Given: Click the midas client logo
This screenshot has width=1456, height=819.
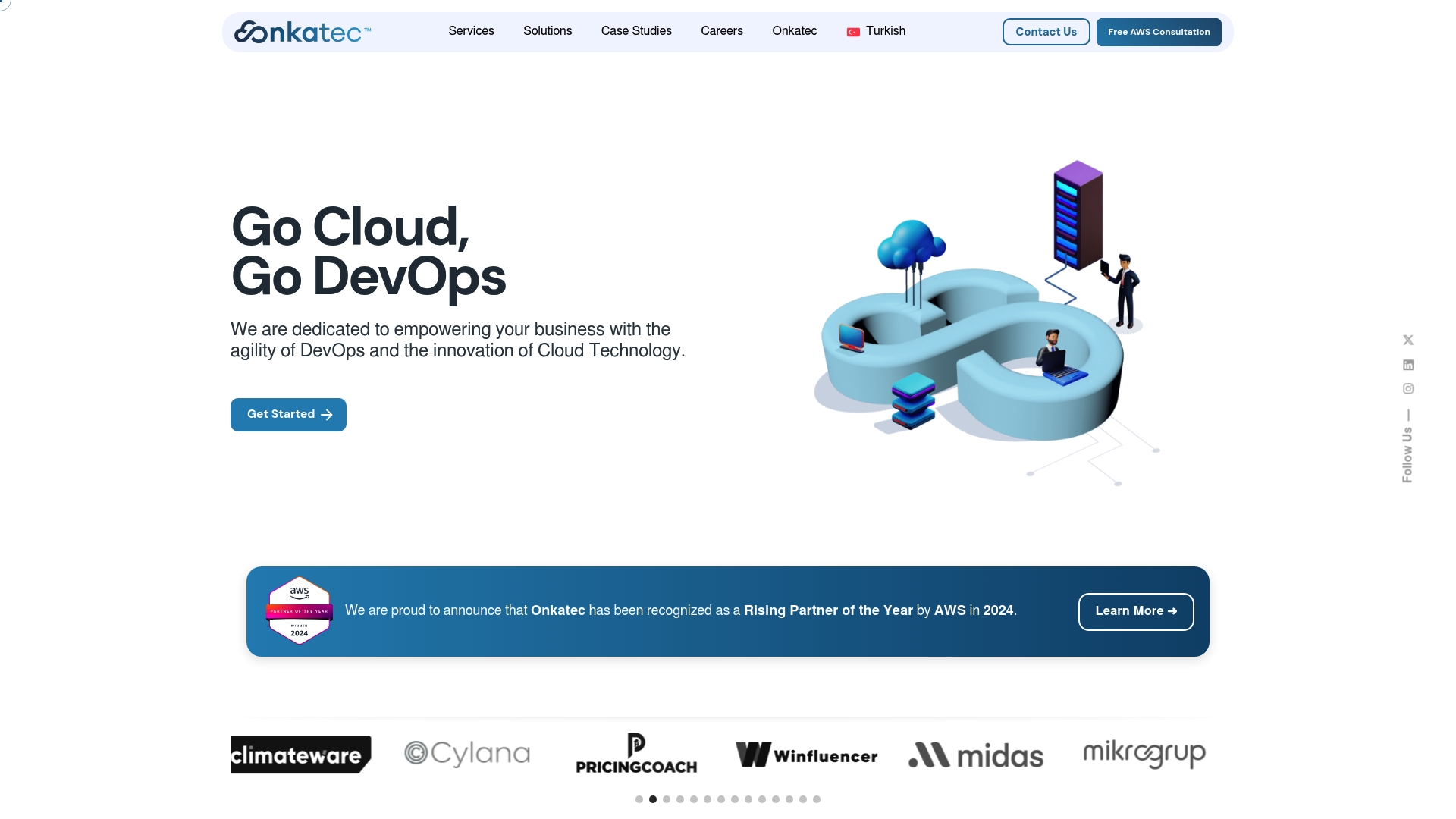Looking at the screenshot, I should coord(976,755).
